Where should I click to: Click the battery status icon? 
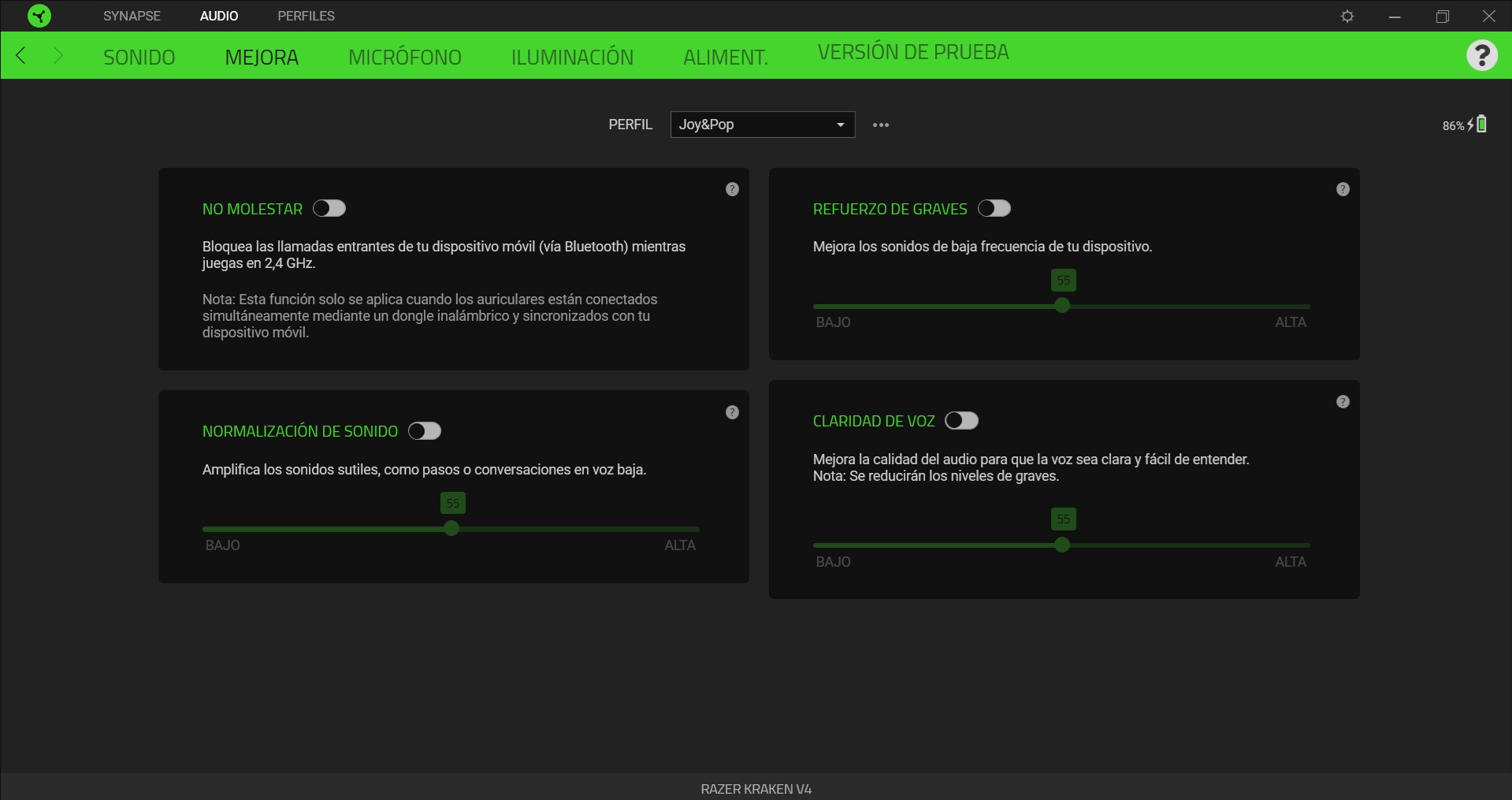[x=1480, y=125]
